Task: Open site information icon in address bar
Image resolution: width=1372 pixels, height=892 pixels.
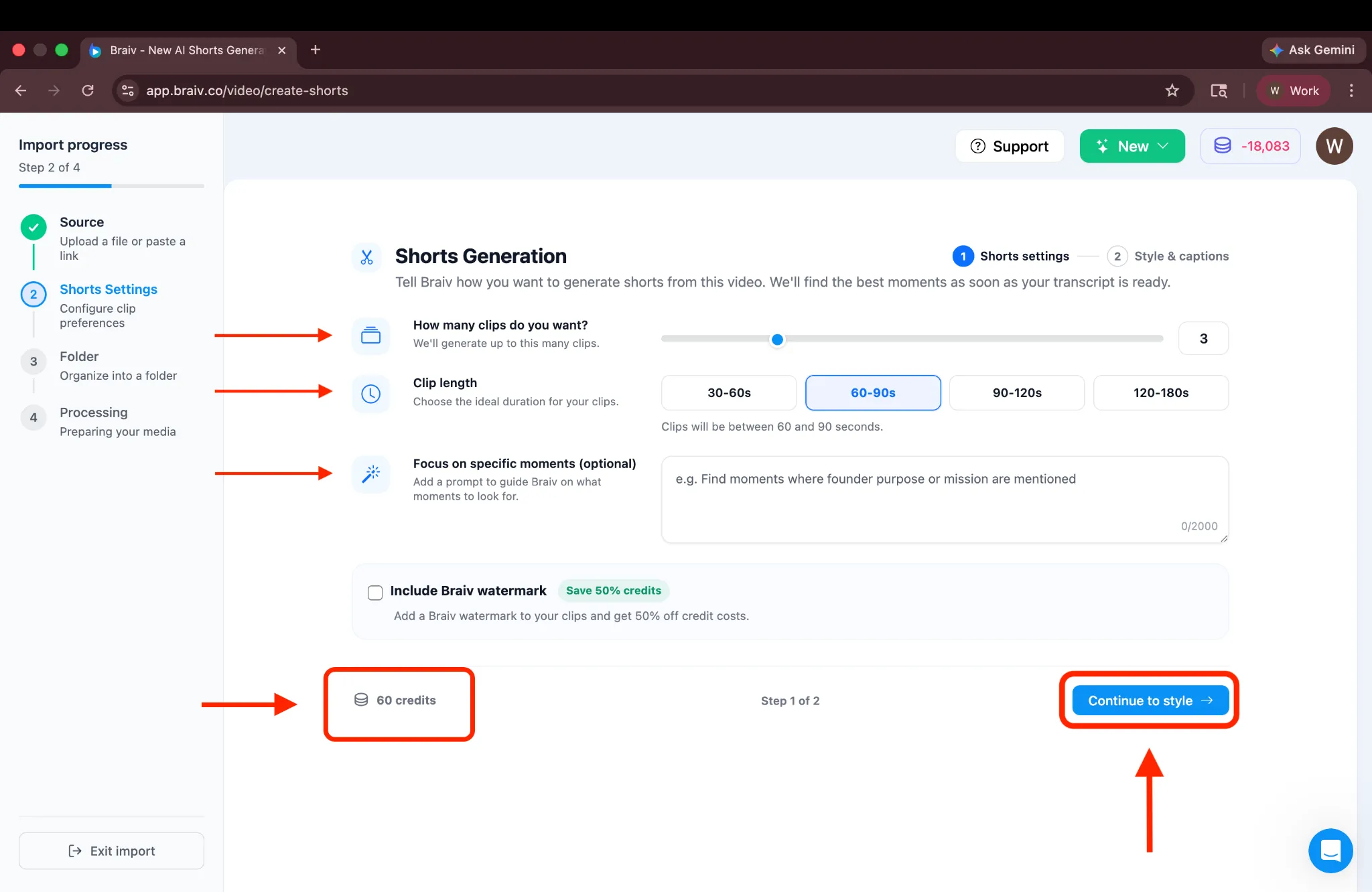Action: click(x=128, y=90)
